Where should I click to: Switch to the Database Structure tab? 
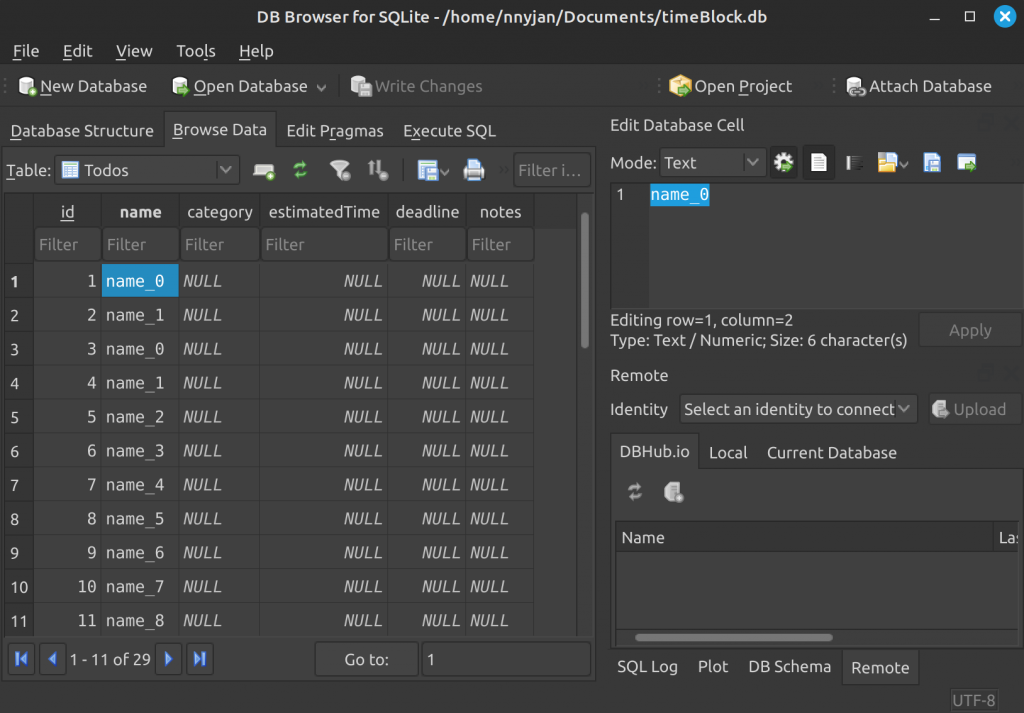tap(82, 131)
